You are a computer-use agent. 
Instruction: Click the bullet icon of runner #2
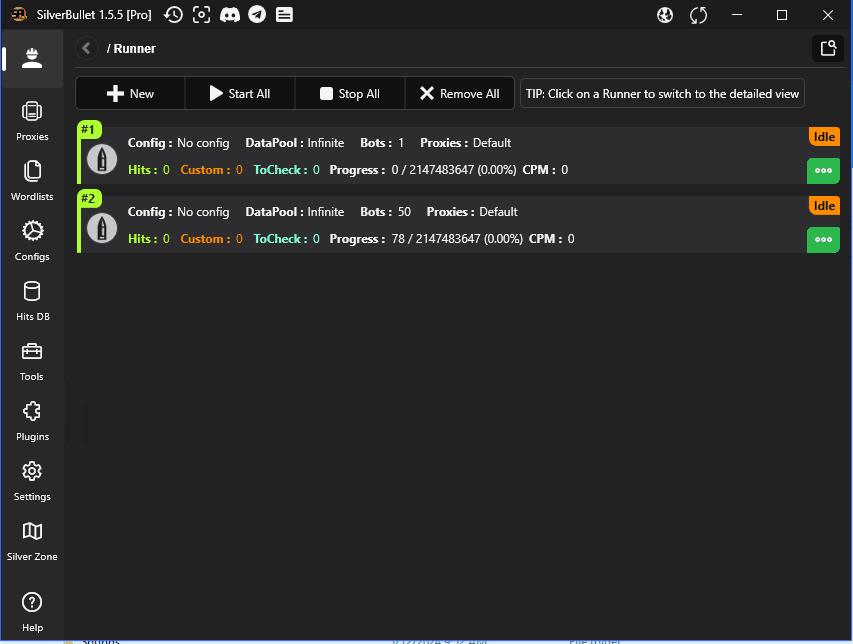[102, 228]
